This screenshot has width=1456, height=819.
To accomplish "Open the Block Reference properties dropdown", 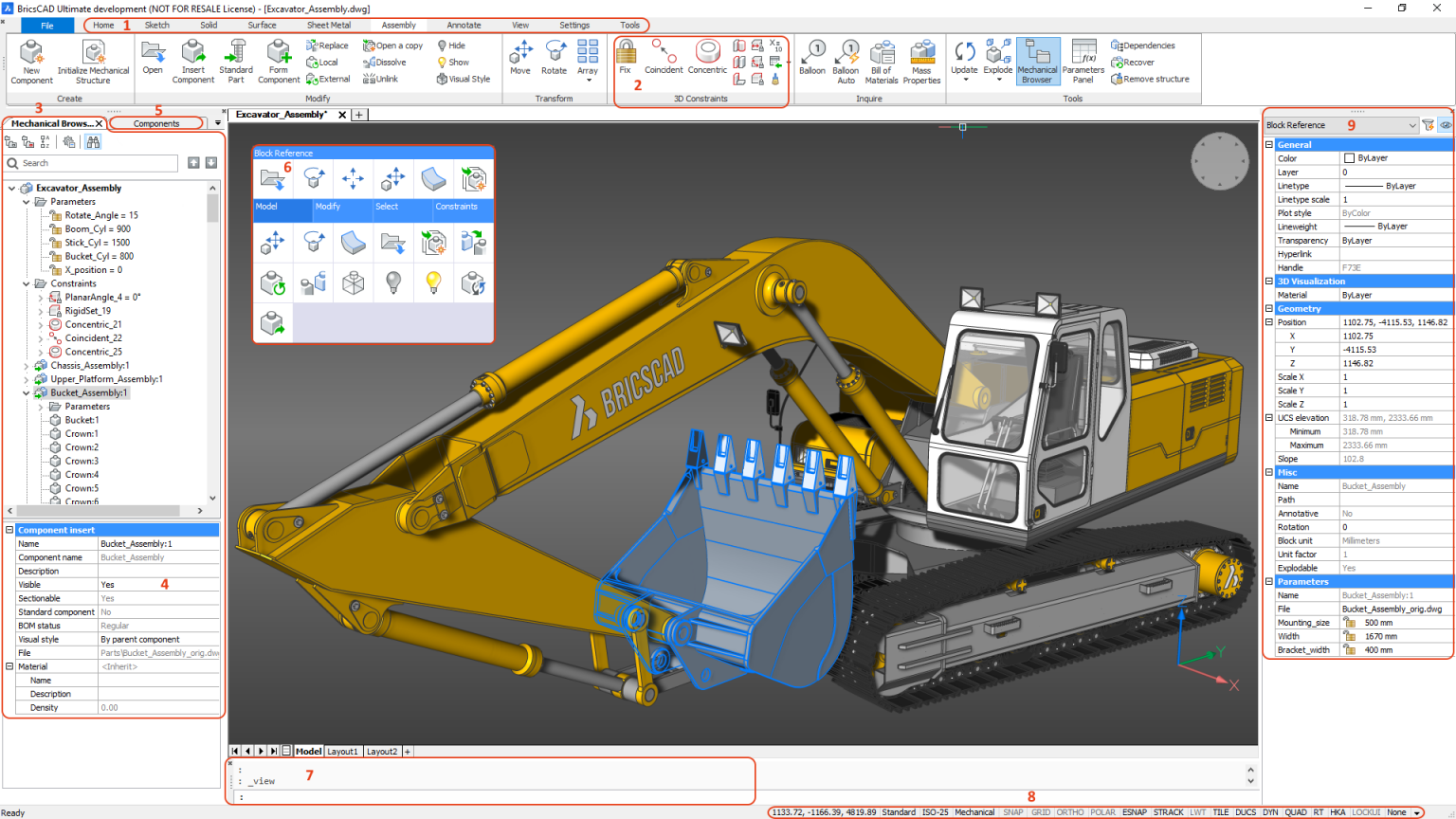I will pos(1413,124).
